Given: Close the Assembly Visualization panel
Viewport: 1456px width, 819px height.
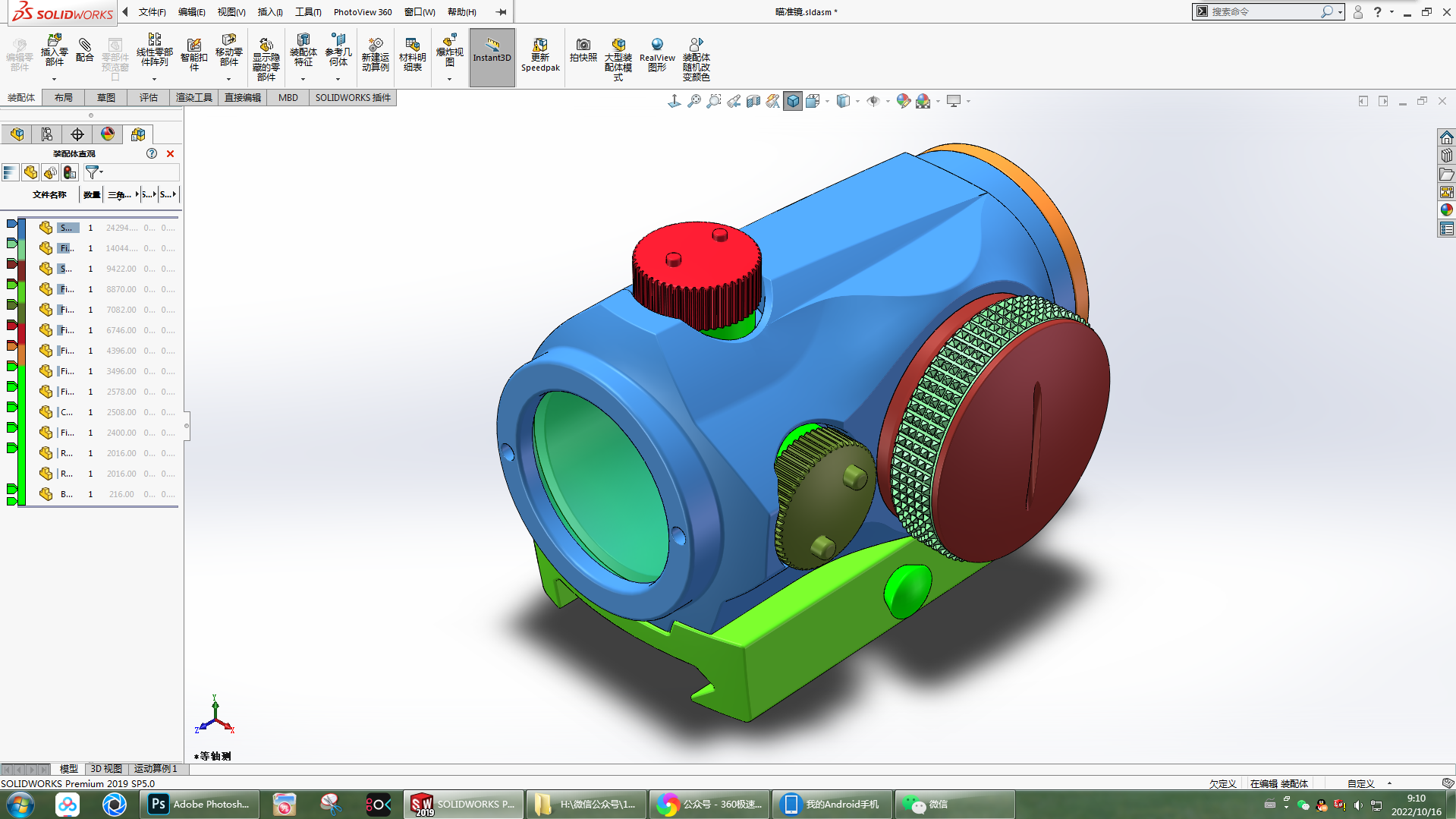Looking at the screenshot, I should point(170,153).
